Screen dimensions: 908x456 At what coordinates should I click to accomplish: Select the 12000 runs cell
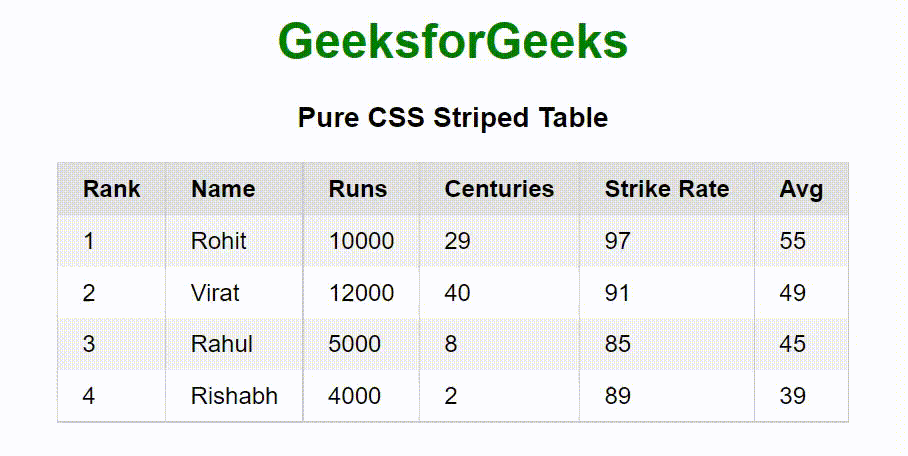point(361,293)
